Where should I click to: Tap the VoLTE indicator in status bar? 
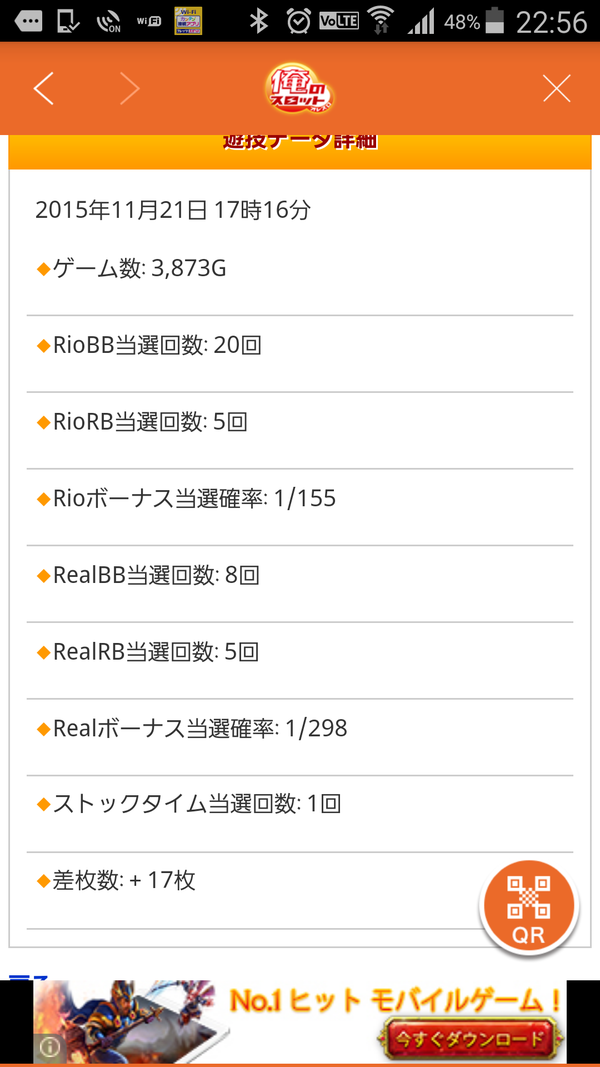pyautogui.click(x=339, y=21)
